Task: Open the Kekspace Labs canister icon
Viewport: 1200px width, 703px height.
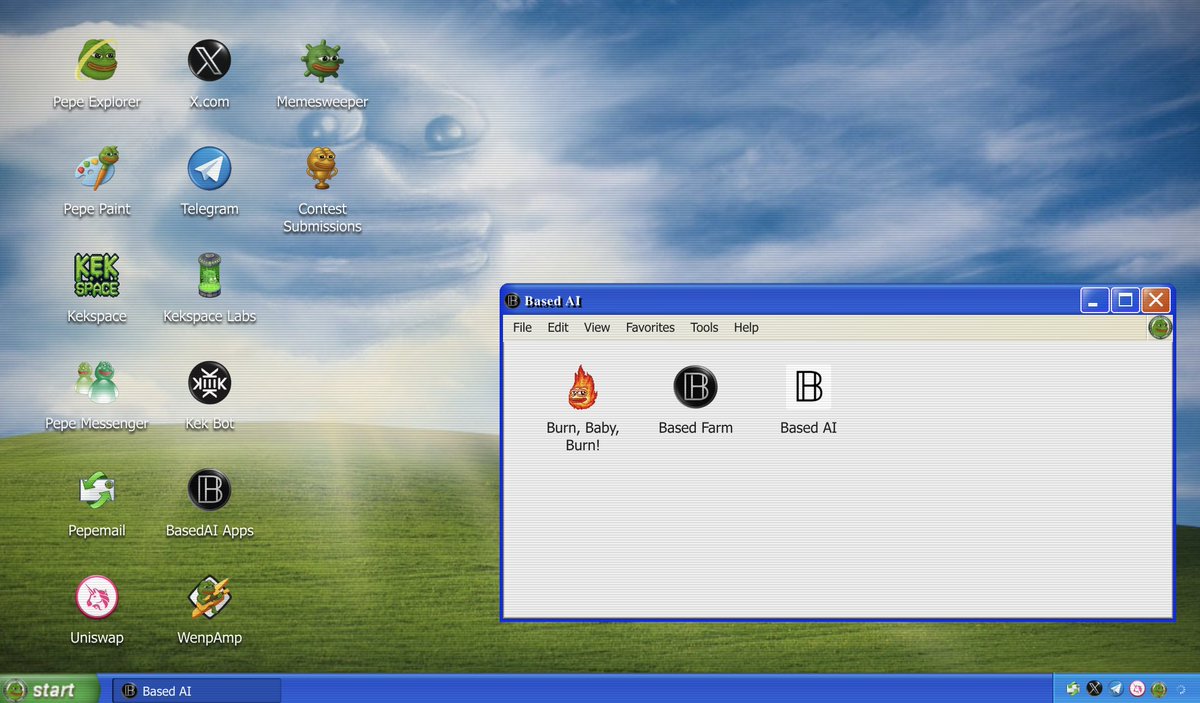Action: (209, 275)
